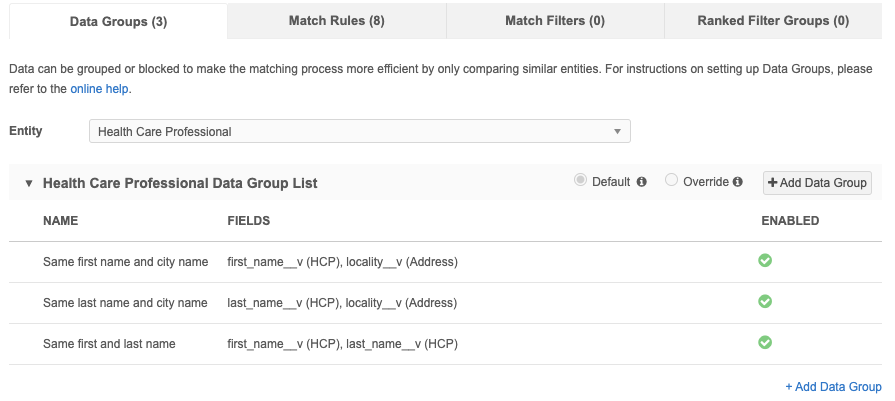The height and width of the screenshot is (401, 895).
Task: Click enabled checkmark for Same first and last name
Action: click(765, 342)
